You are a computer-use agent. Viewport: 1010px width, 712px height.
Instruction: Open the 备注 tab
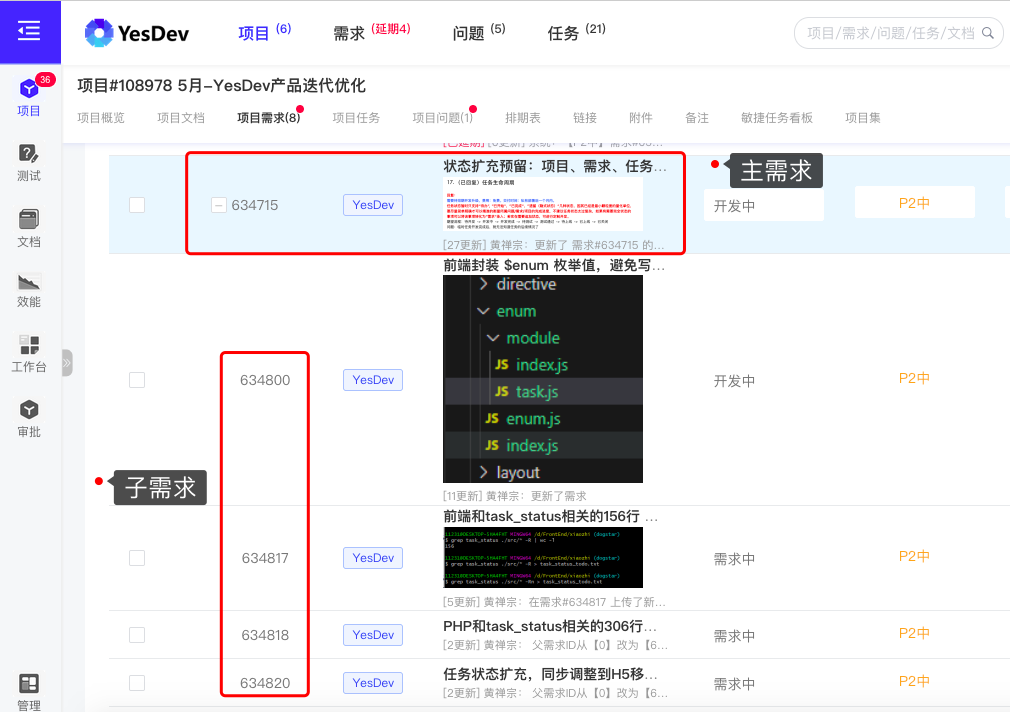coord(697,118)
